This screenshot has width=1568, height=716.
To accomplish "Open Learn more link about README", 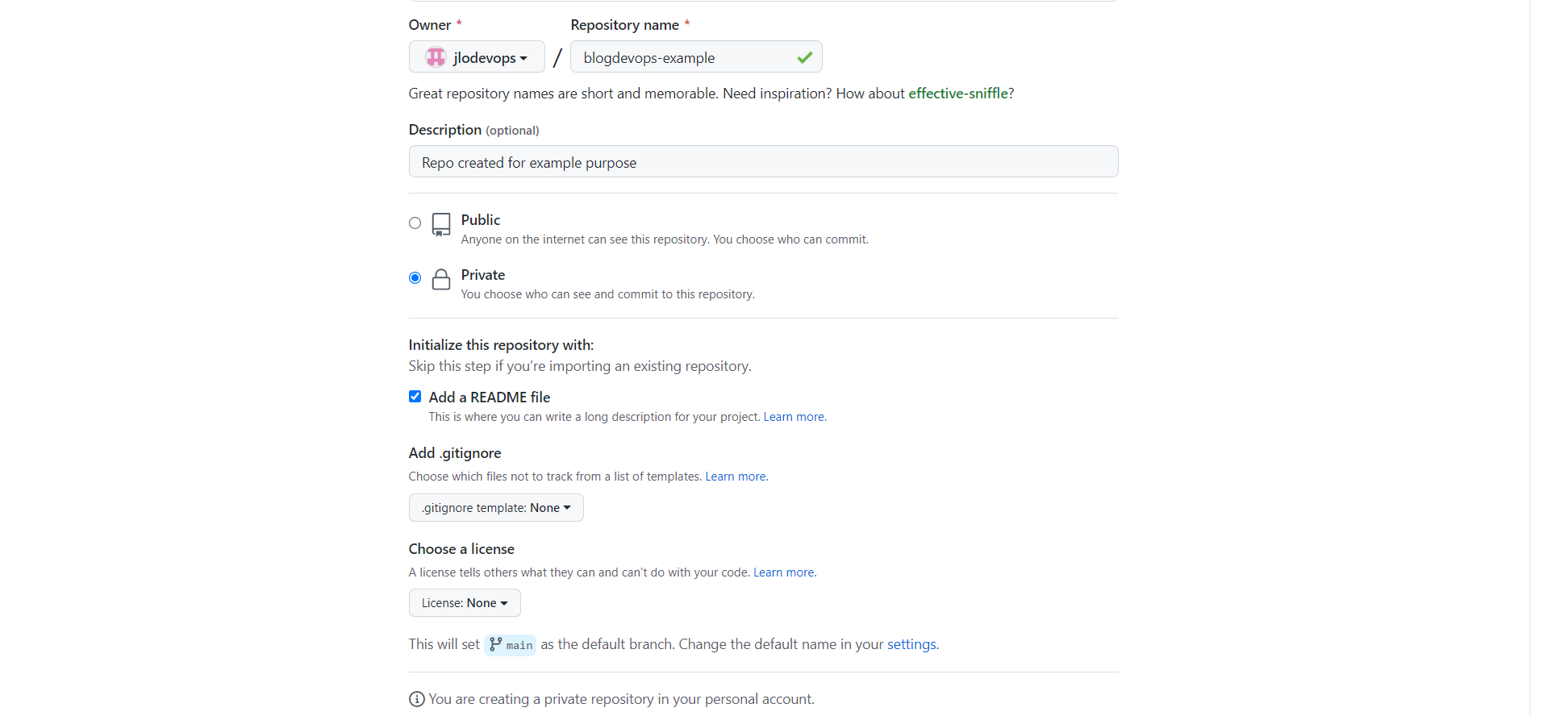I will [794, 417].
